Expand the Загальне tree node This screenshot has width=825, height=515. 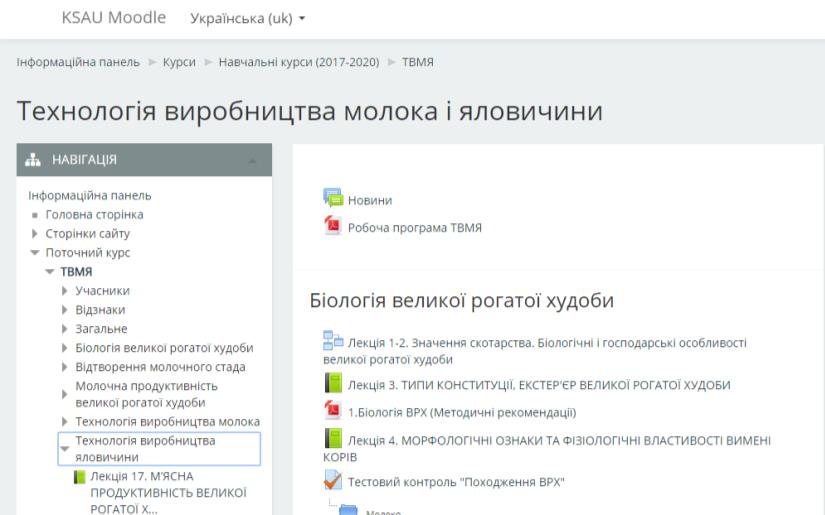click(x=64, y=329)
